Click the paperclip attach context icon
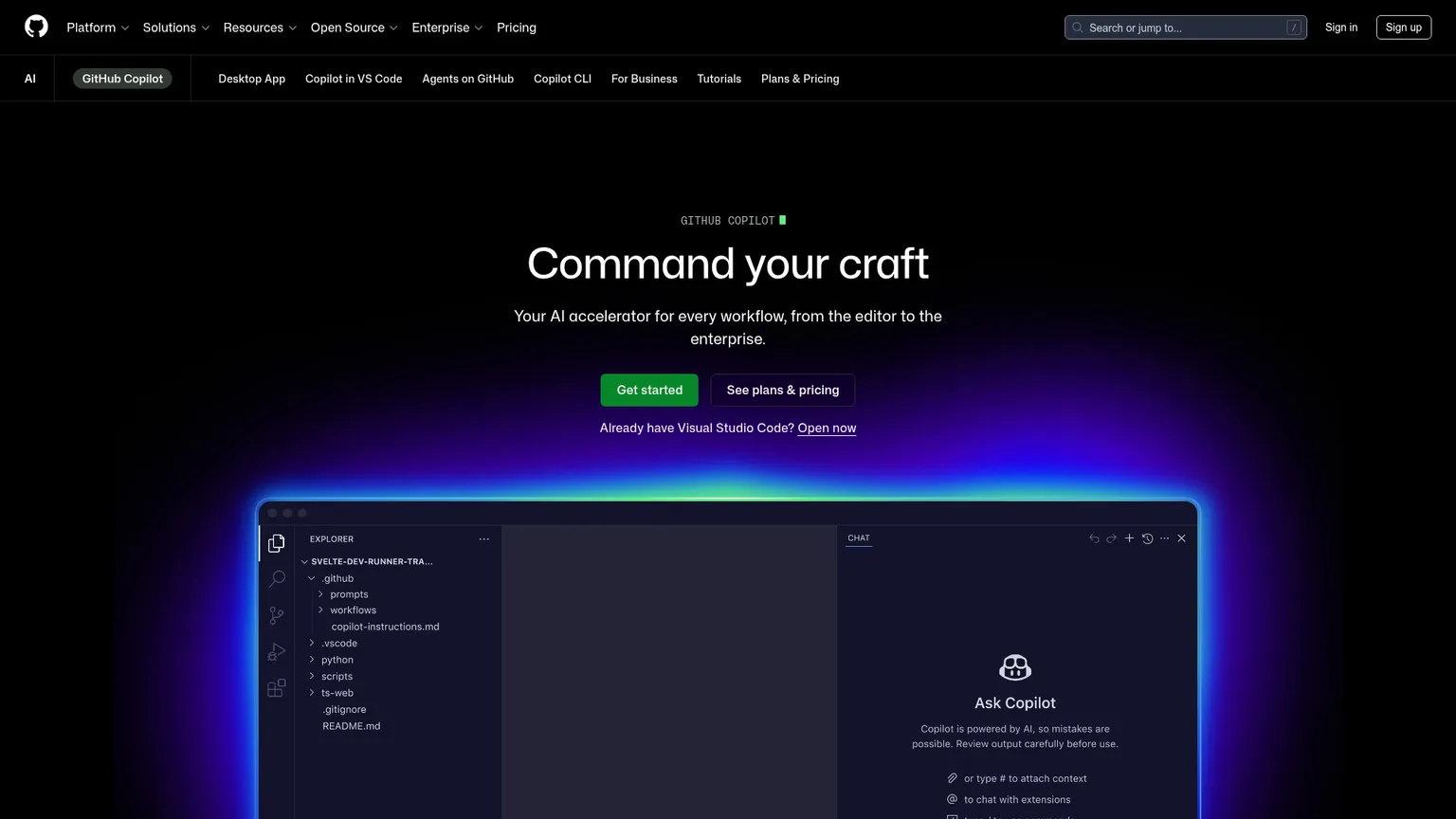Image resolution: width=1456 pixels, height=819 pixels. pyautogui.click(x=952, y=778)
